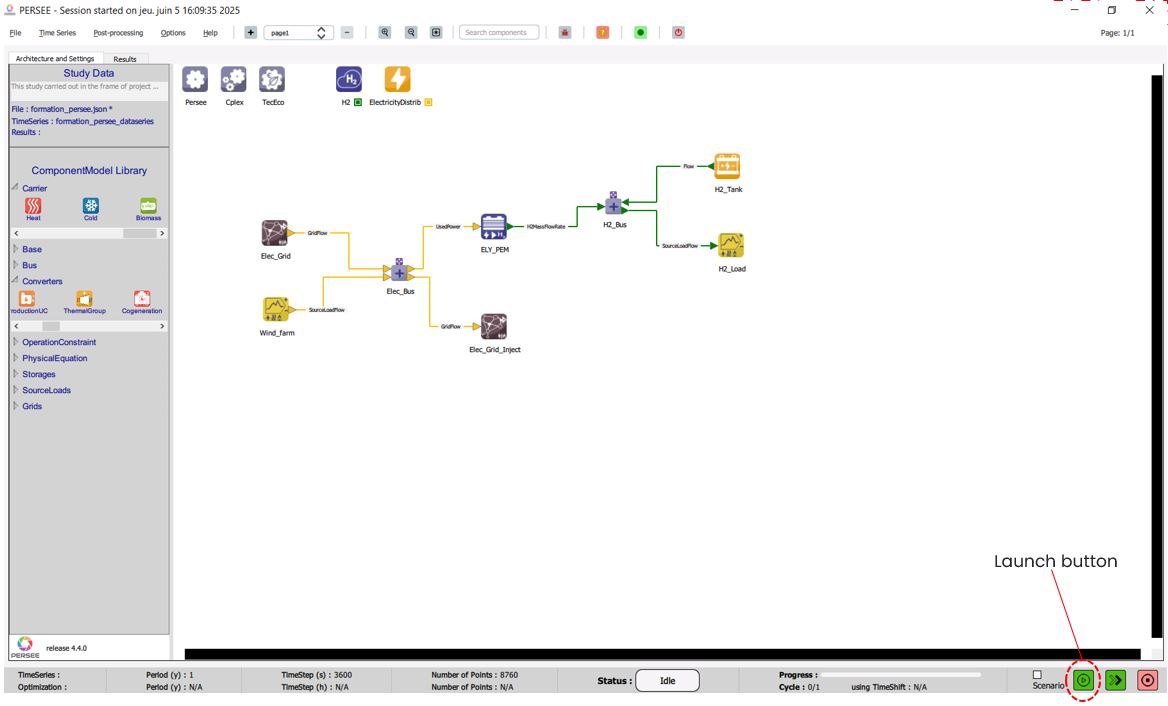Open the Post-processing menu
This screenshot has height=706, width=1168.
coord(118,33)
